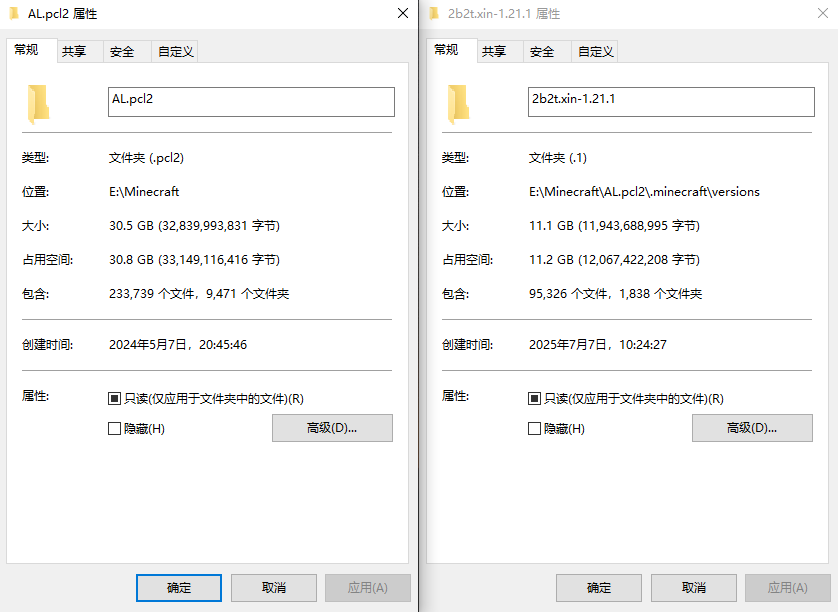Click the large folder icon for 2b2t.xin-1.21.1
This screenshot has width=838, height=612.
pos(459,103)
